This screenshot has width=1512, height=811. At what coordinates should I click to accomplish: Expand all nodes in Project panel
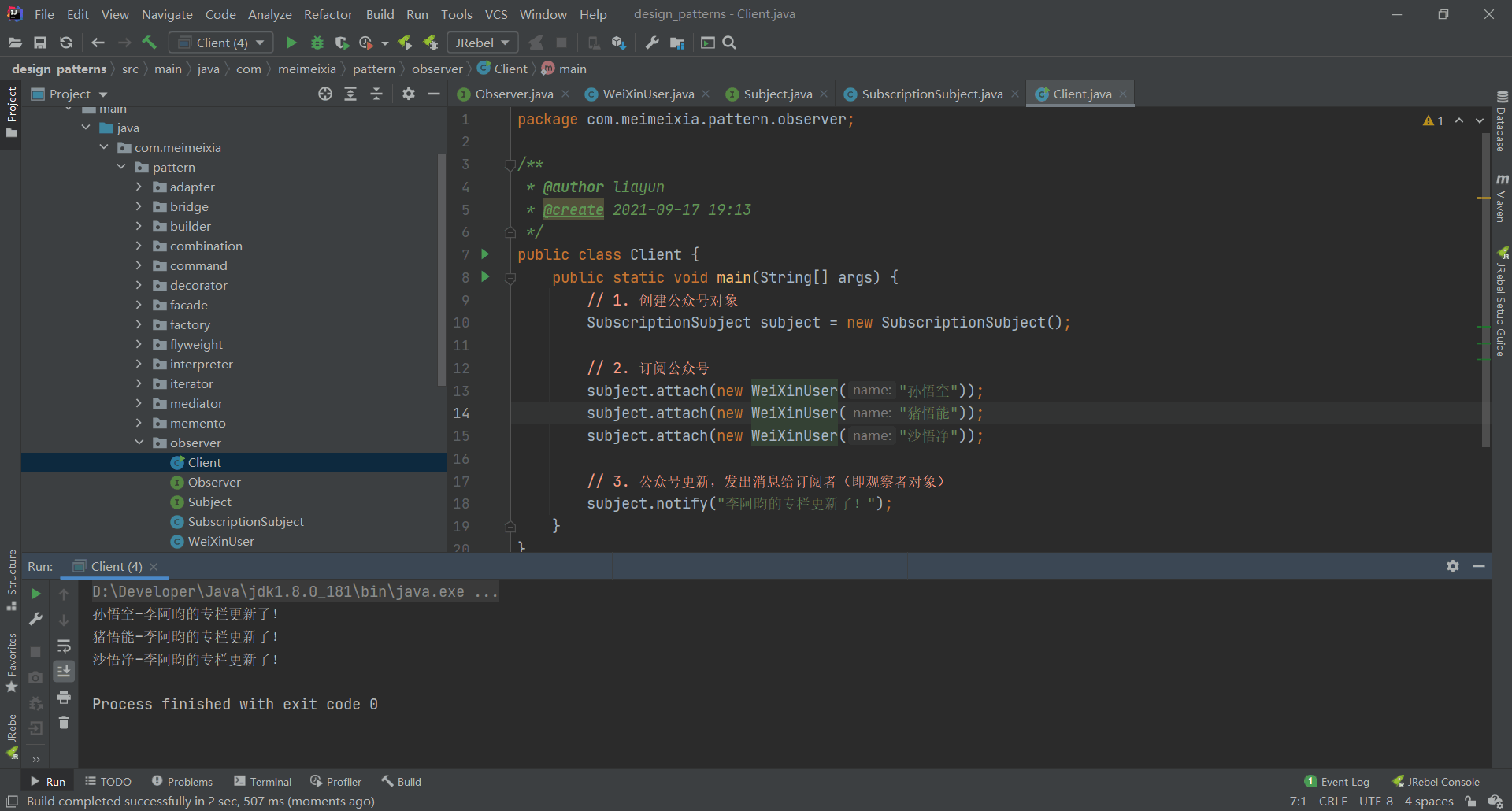pos(350,94)
